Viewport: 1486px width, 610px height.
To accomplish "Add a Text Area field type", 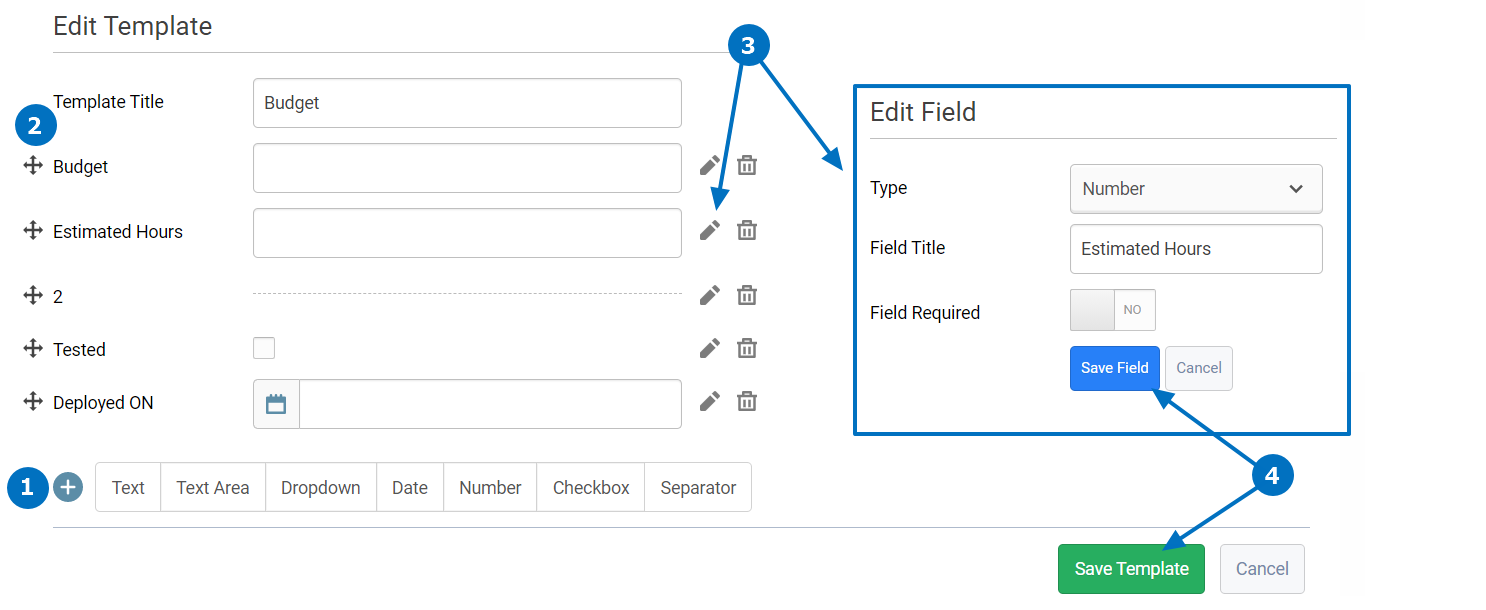I will [x=212, y=488].
